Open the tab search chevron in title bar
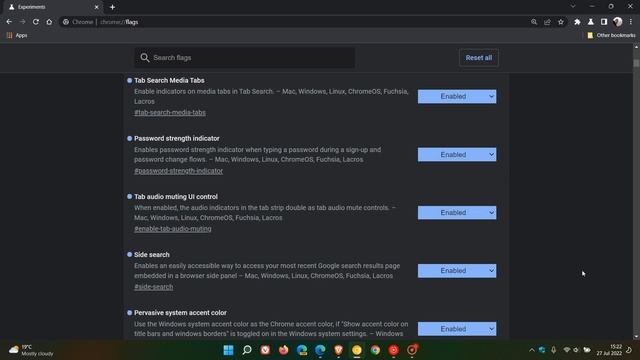The image size is (640, 360). 573,6
